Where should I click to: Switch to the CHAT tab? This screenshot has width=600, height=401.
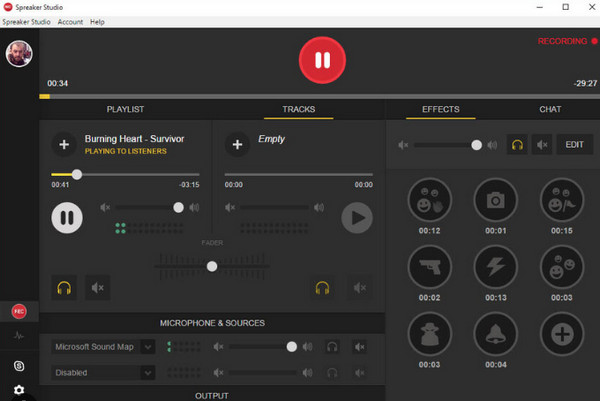click(550, 109)
